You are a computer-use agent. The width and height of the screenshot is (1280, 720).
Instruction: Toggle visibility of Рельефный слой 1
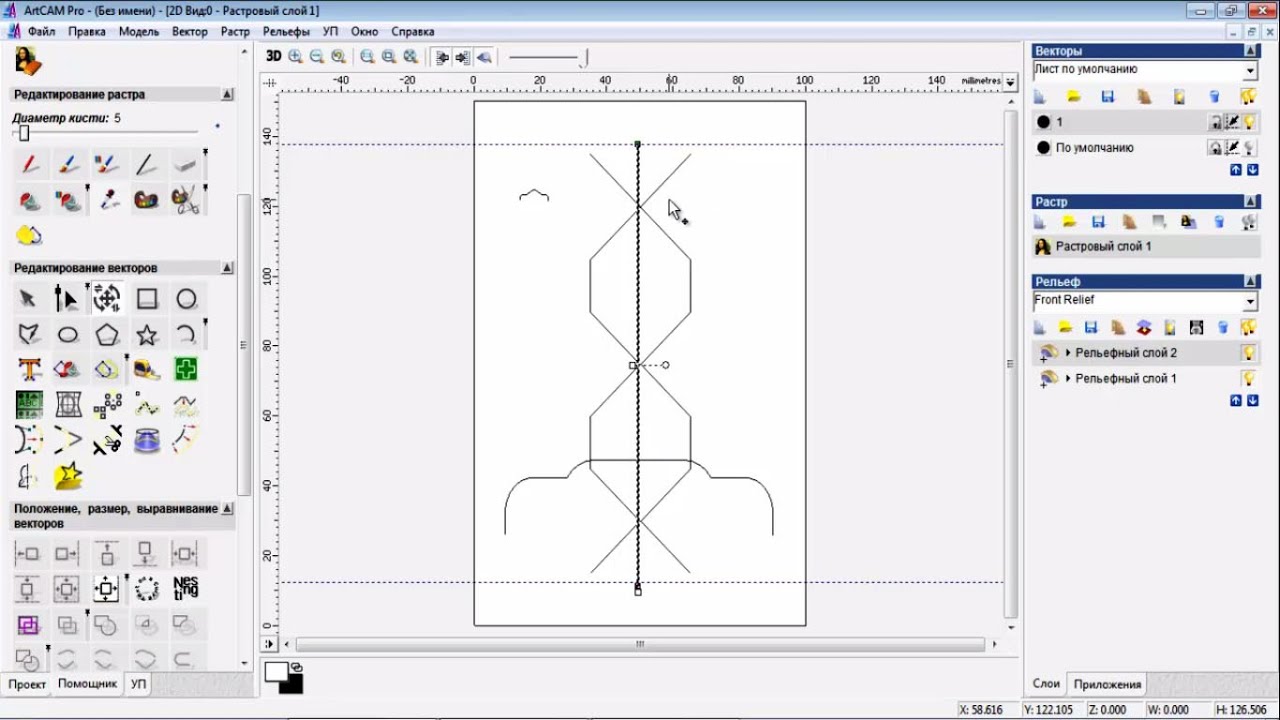click(1248, 379)
